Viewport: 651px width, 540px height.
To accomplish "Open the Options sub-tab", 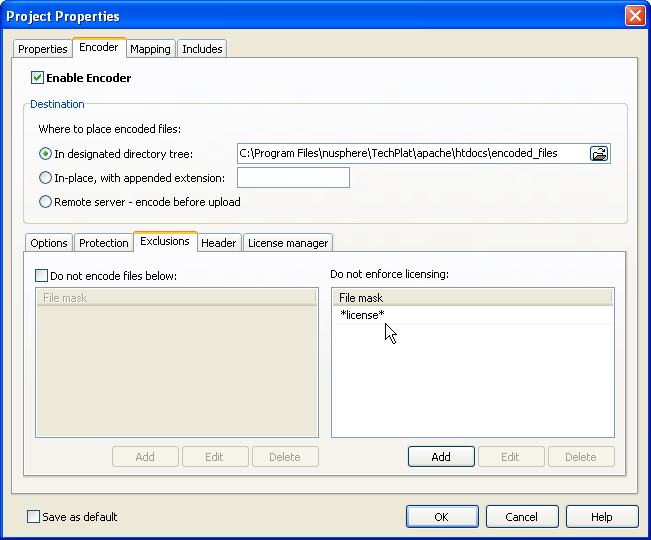I will click(x=48, y=243).
